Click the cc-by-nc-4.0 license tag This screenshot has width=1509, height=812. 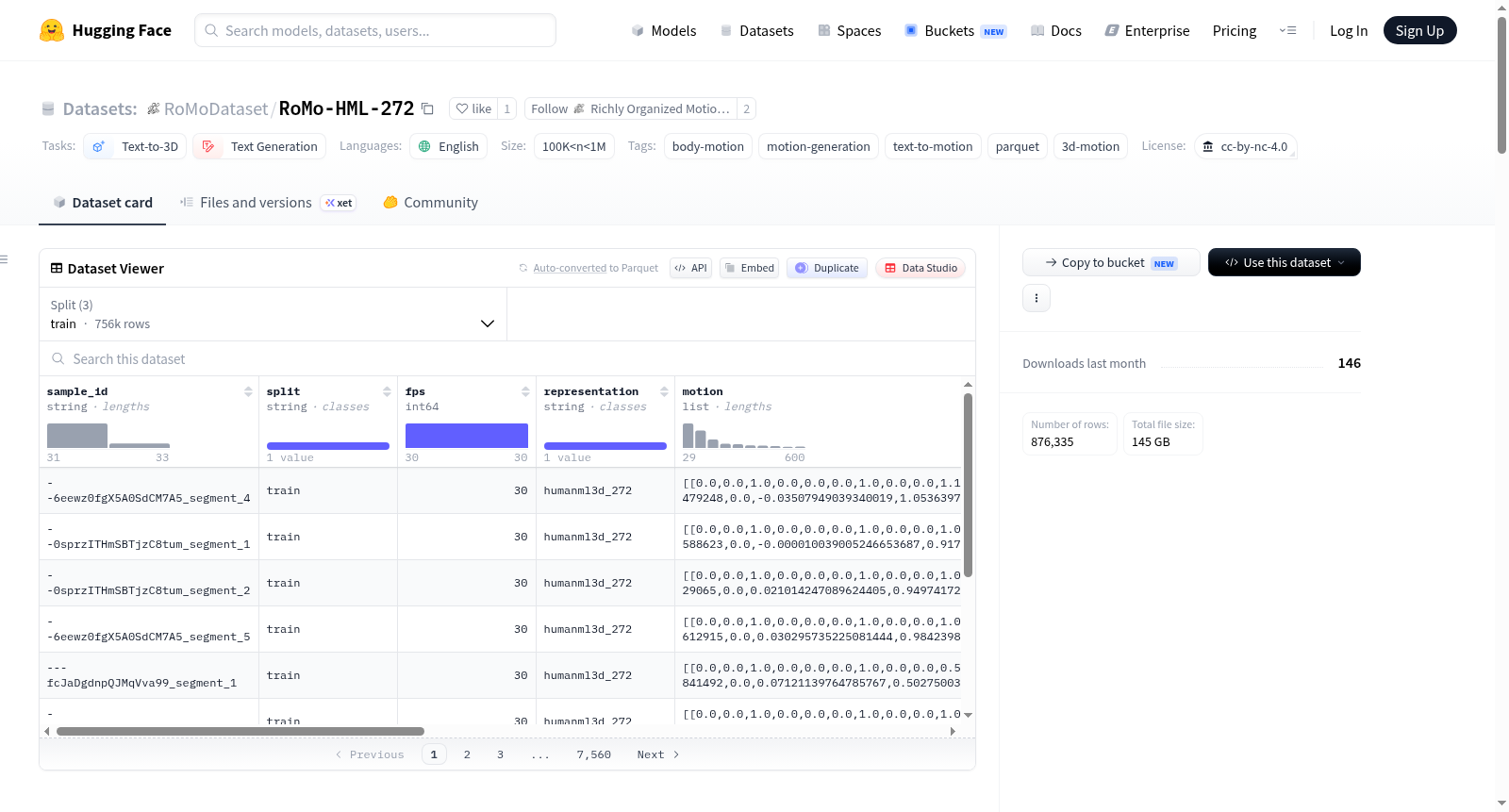(x=1246, y=146)
